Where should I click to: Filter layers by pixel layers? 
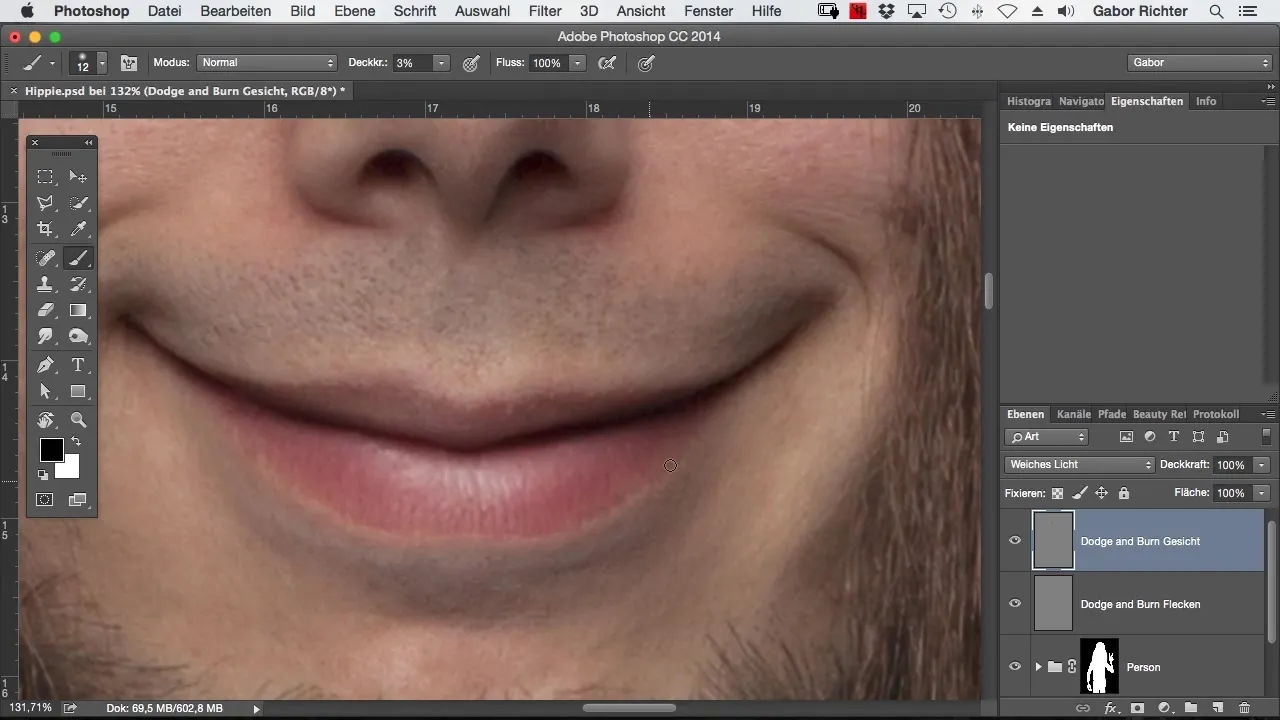click(1126, 437)
